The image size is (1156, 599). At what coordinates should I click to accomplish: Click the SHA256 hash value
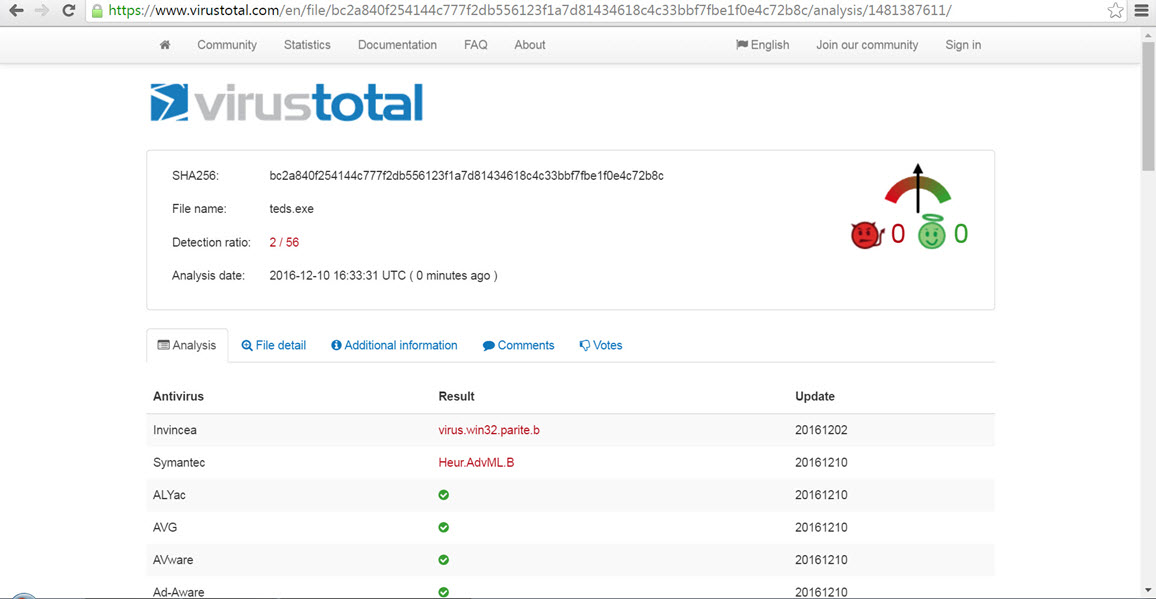tap(467, 176)
